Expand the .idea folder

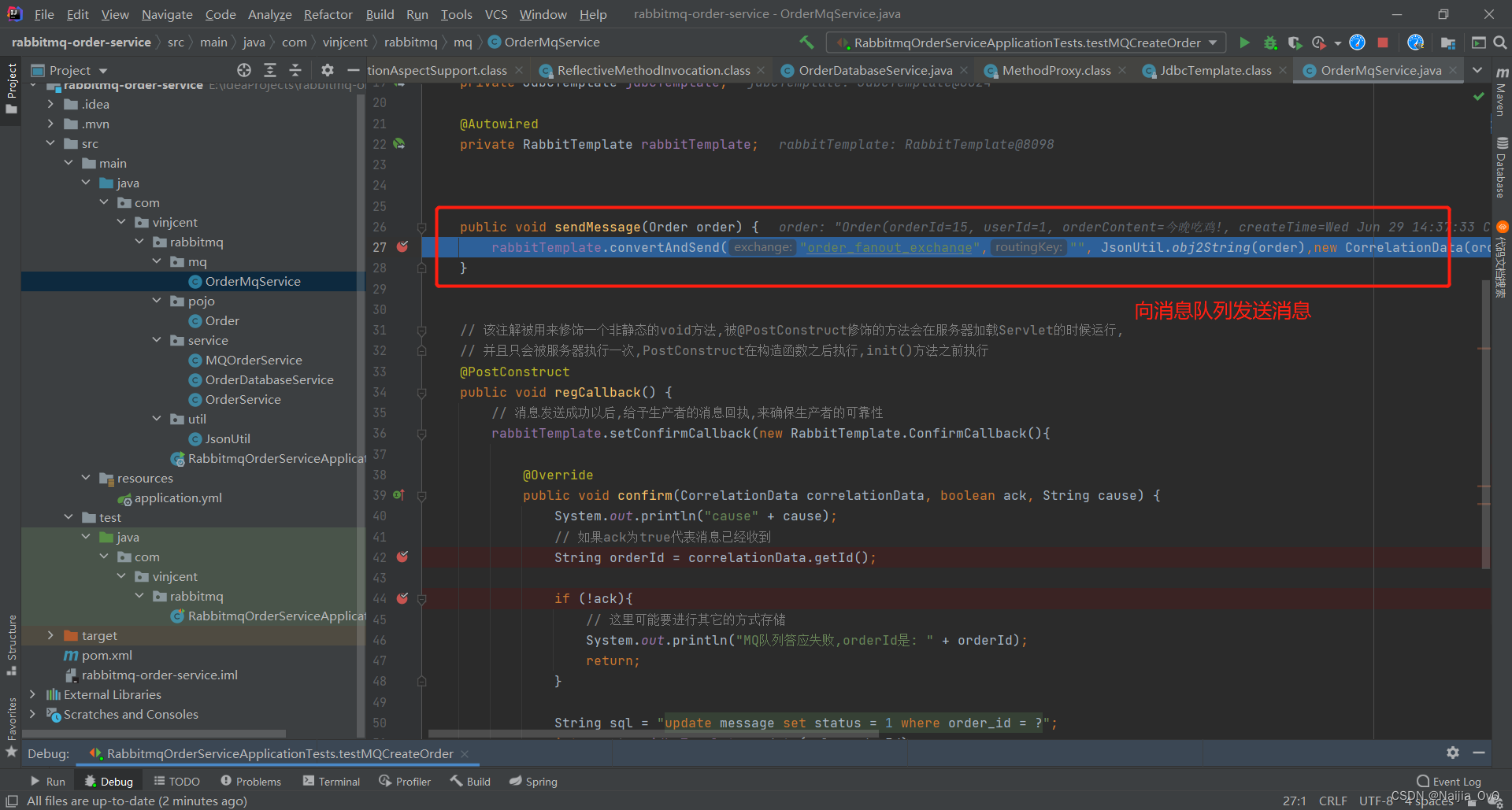(x=50, y=104)
